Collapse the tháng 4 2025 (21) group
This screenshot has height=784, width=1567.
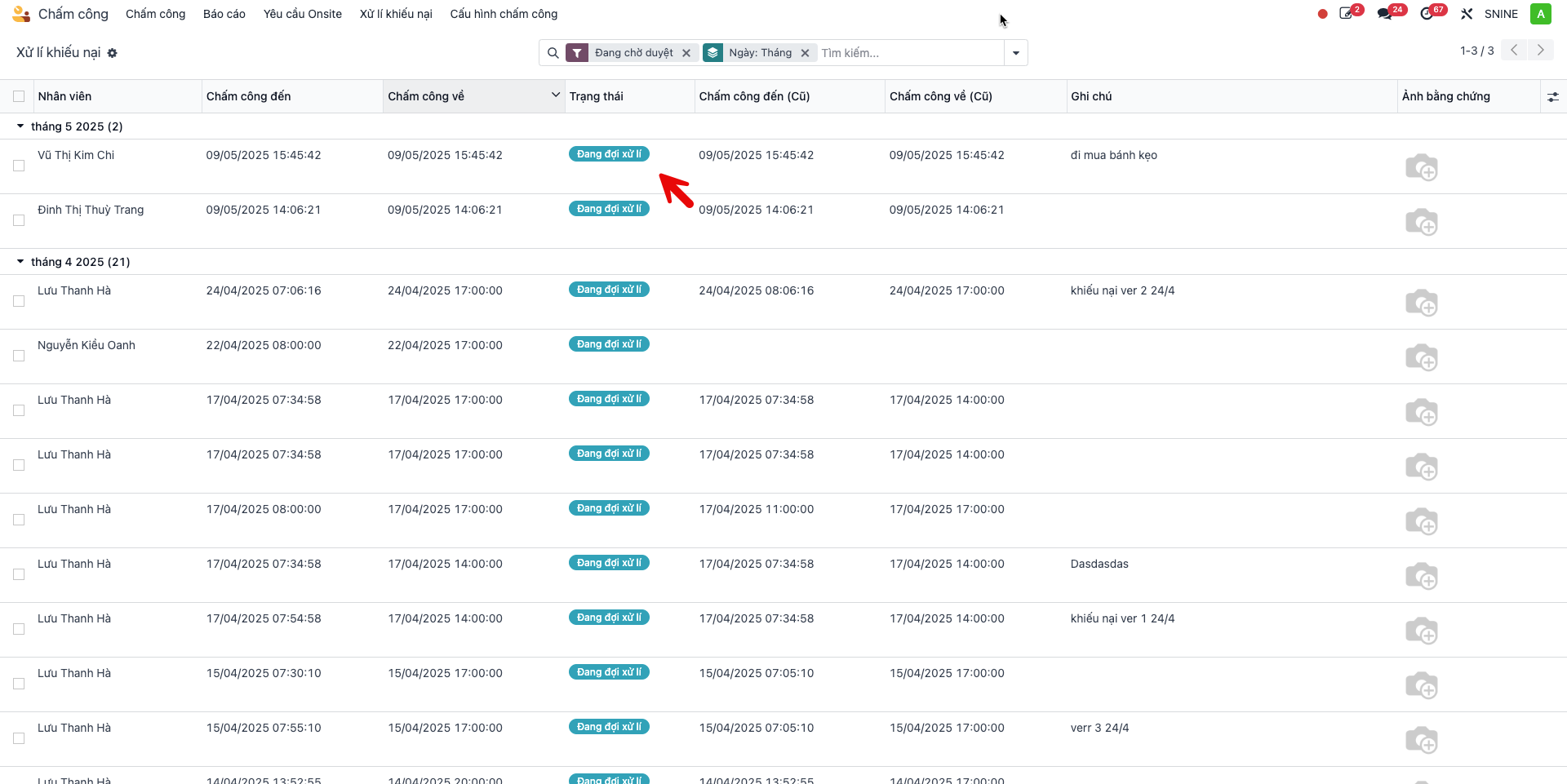[20, 262]
